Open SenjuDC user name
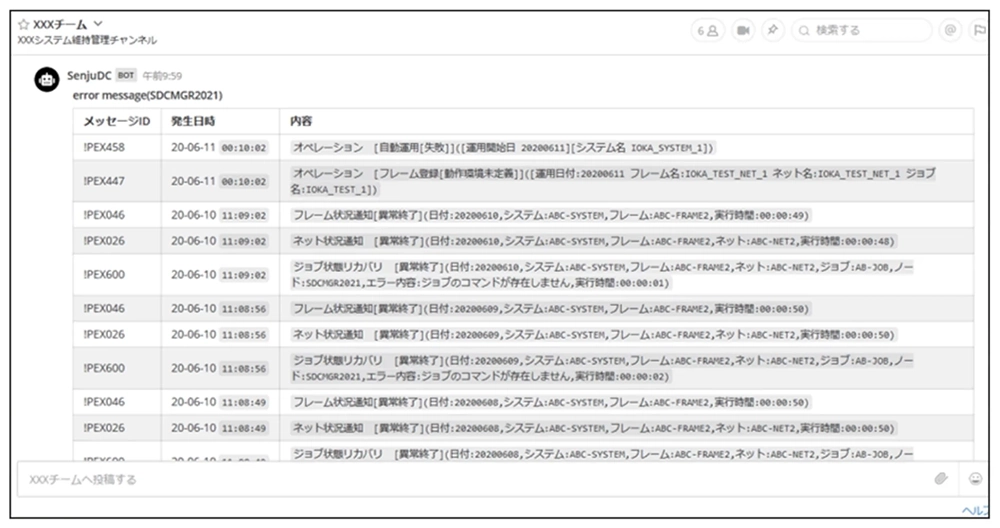The image size is (1000, 528). point(89,76)
